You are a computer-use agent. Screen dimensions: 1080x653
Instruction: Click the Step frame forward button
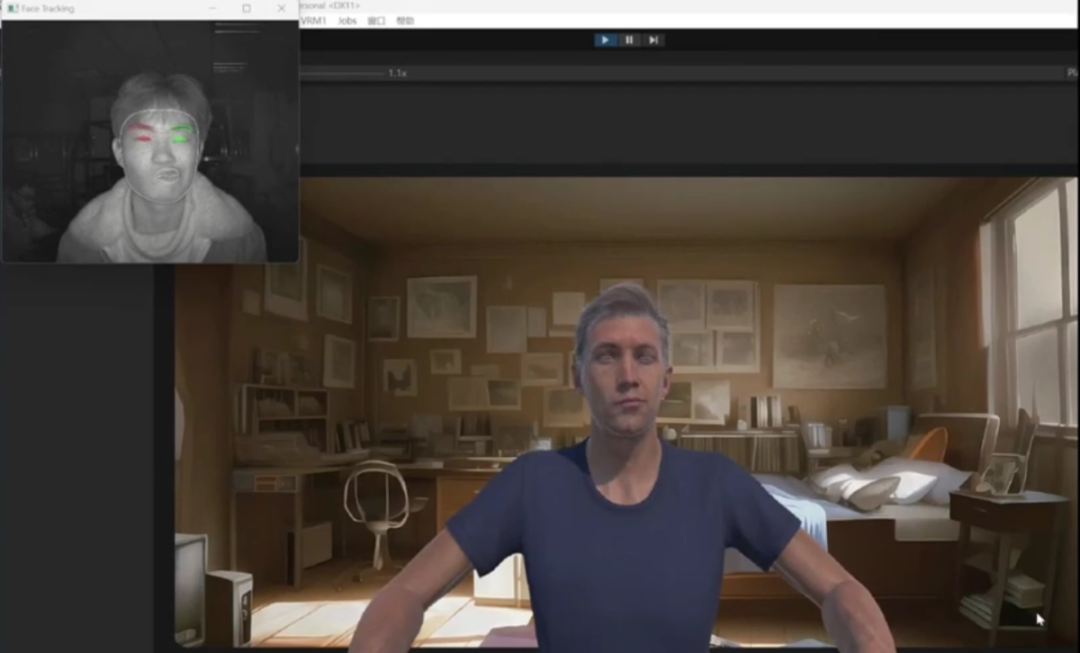653,40
